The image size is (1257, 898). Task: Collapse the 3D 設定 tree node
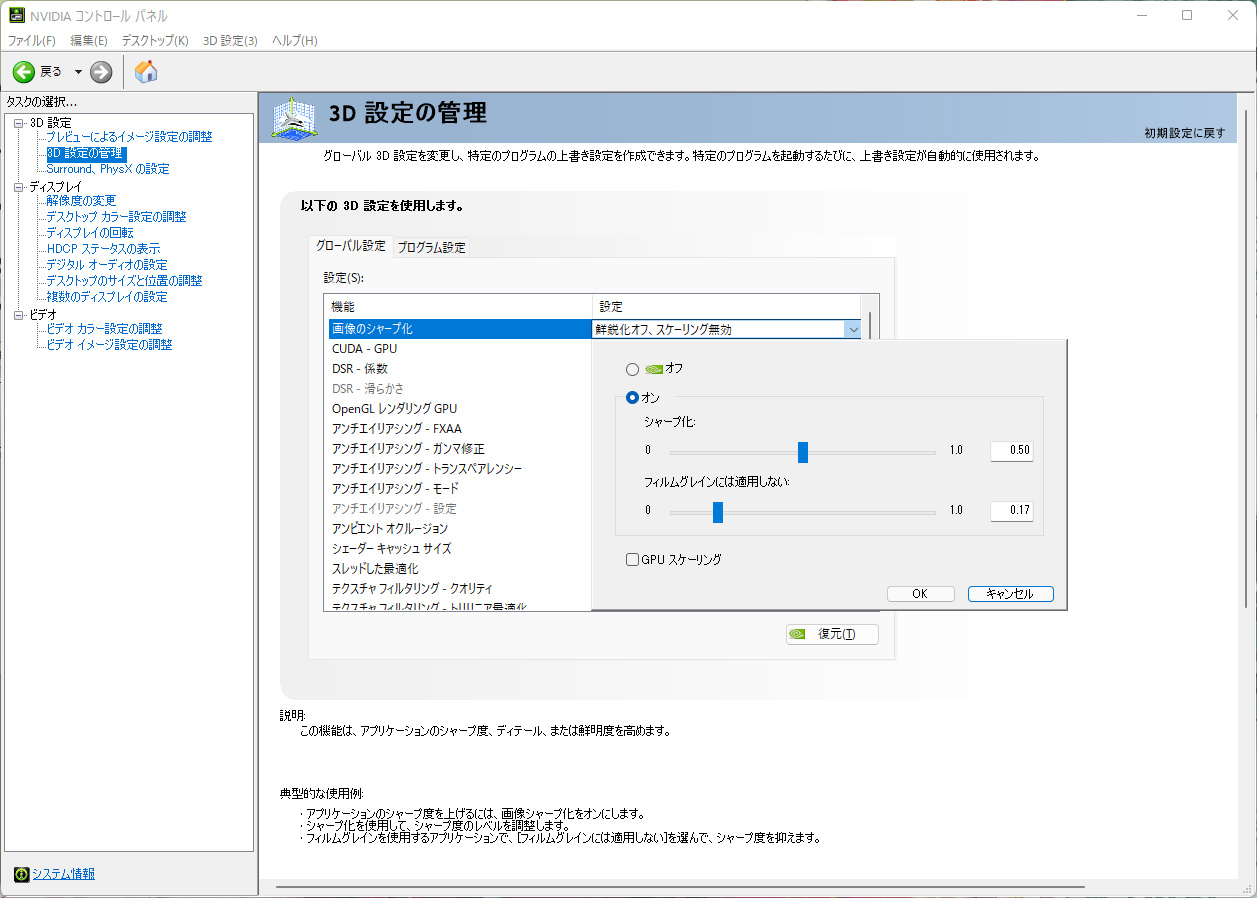pyautogui.click(x=18, y=123)
